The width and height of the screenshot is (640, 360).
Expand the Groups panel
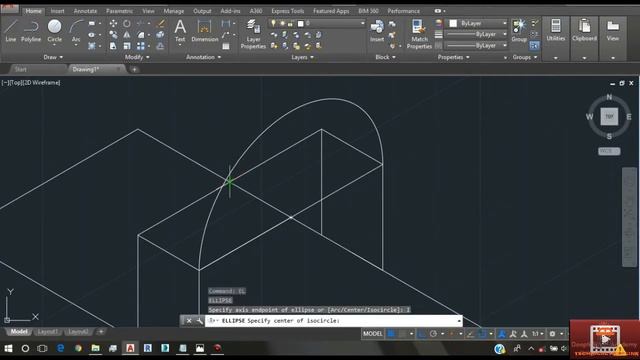[524, 57]
